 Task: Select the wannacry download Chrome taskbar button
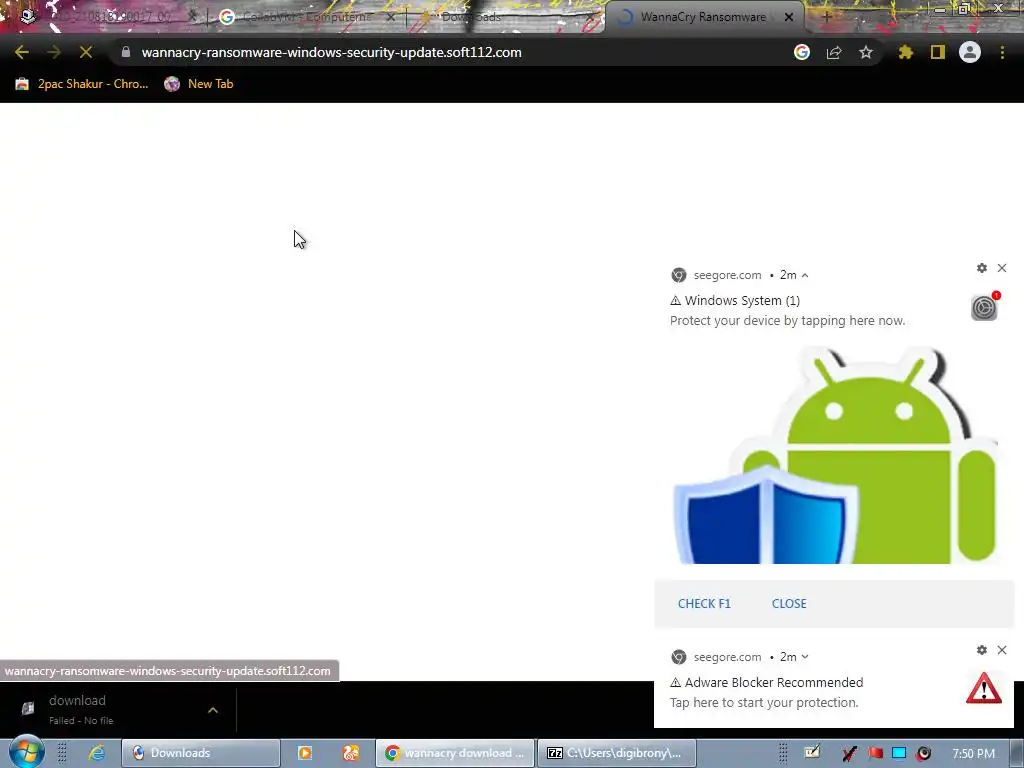click(x=455, y=753)
